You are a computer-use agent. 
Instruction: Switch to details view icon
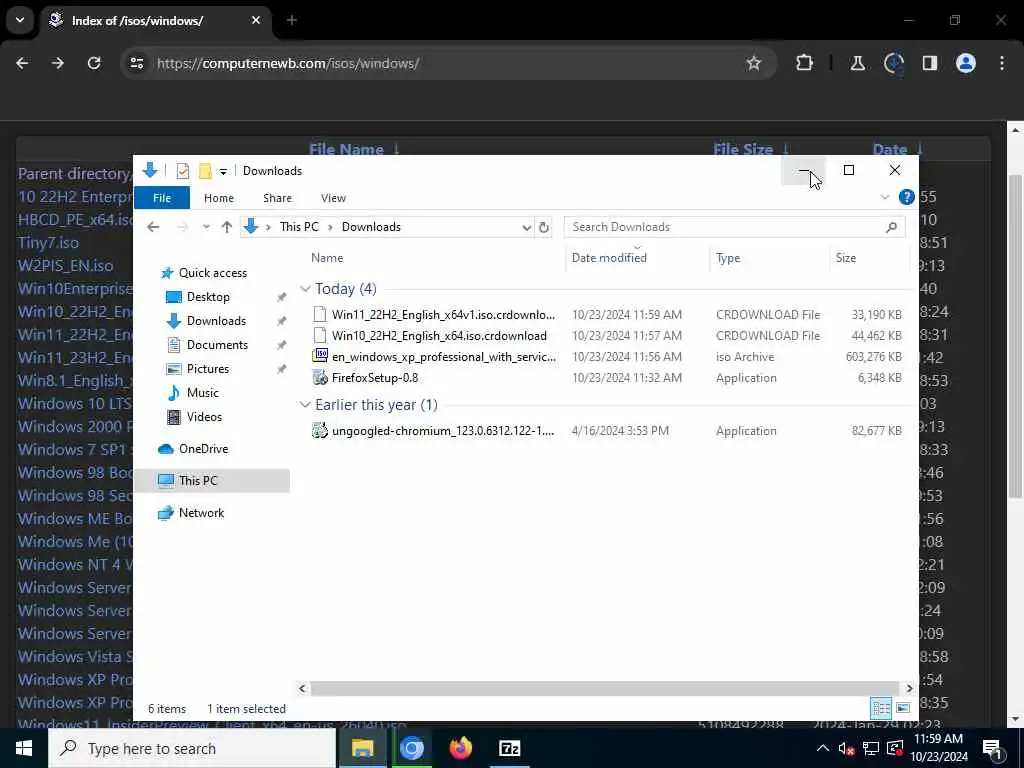pos(881,708)
